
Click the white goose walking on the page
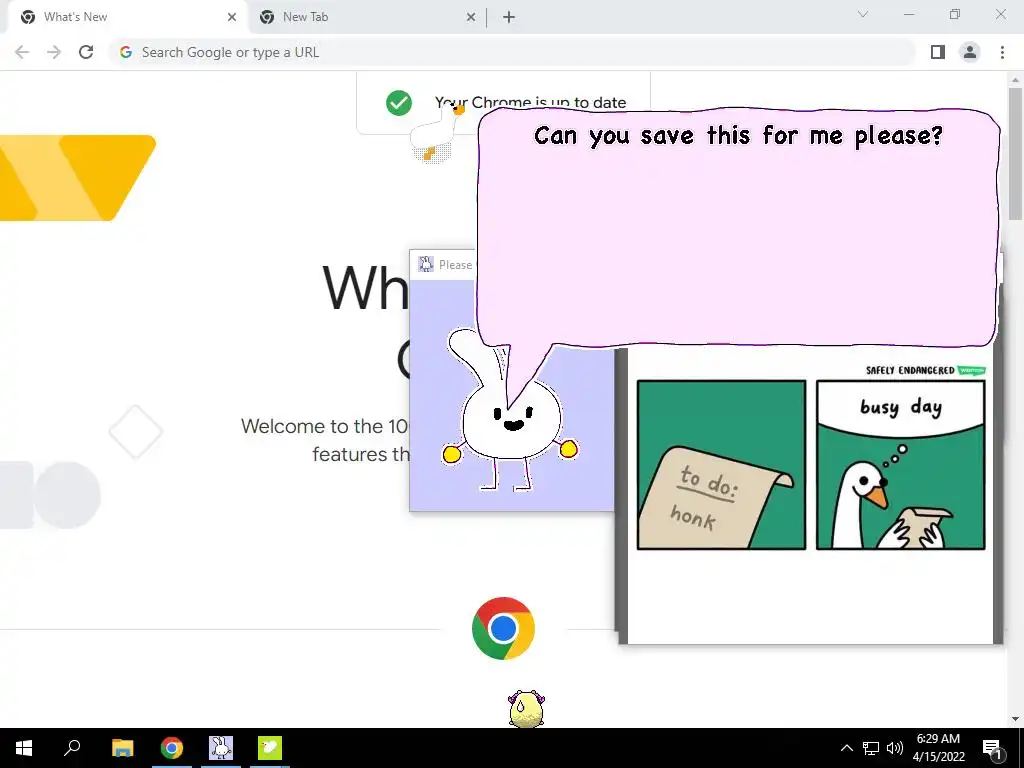436,133
